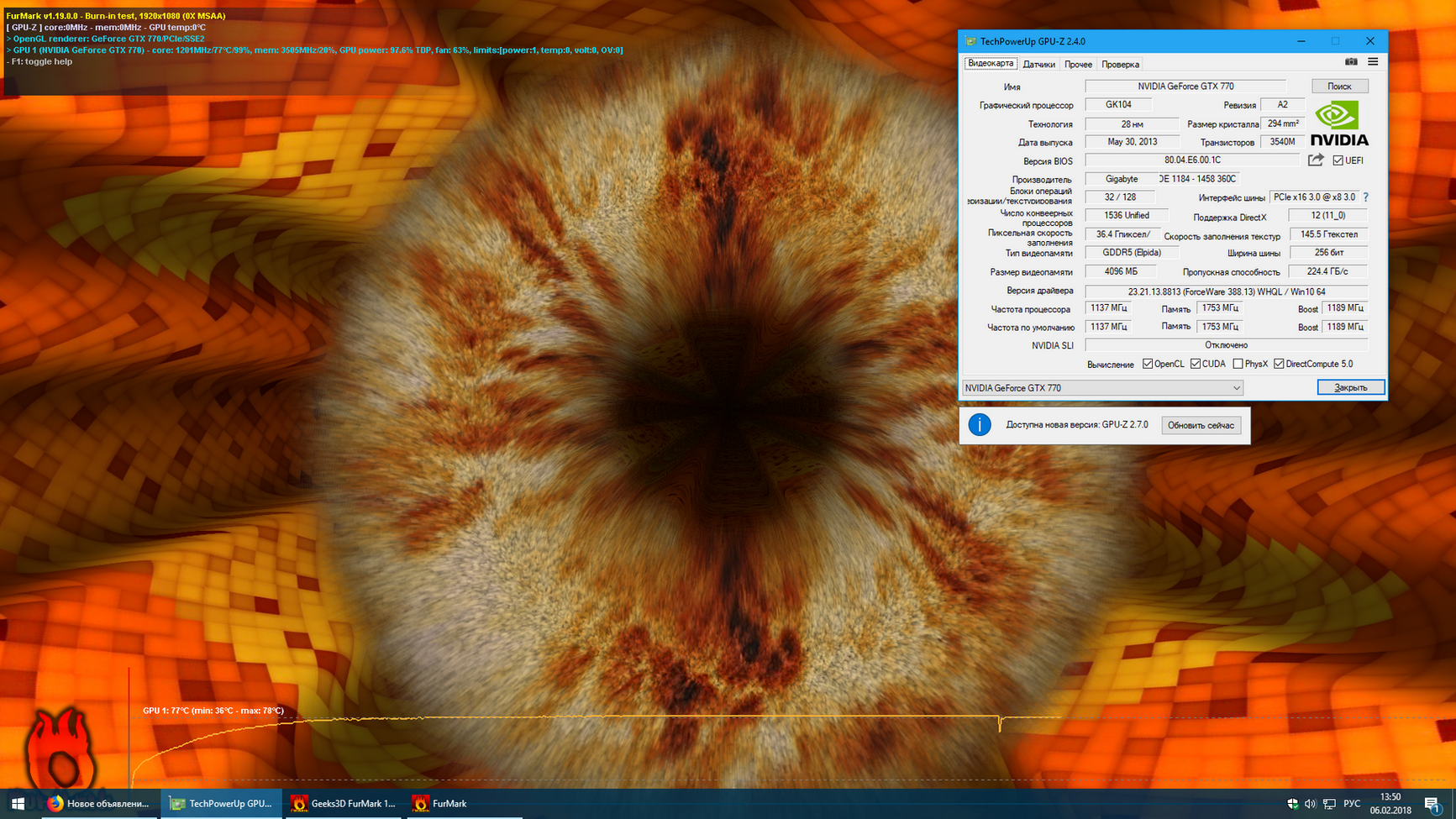Toggle the CUDA checkbox
This screenshot has height=819, width=1456.
1195,364
